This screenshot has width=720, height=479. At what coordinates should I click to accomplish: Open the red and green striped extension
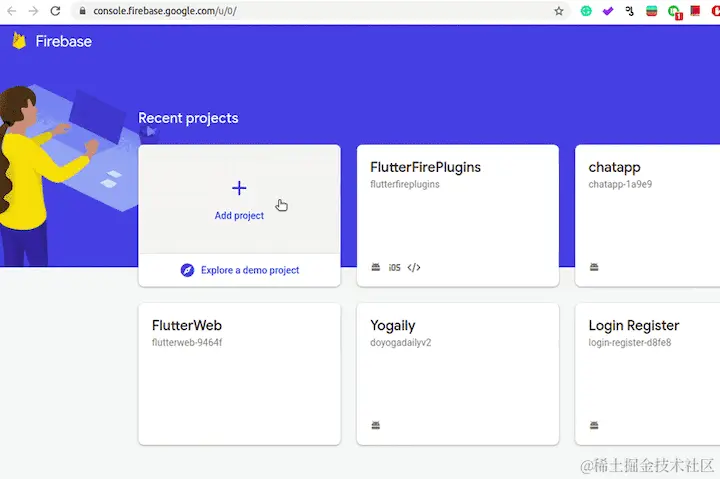(651, 11)
